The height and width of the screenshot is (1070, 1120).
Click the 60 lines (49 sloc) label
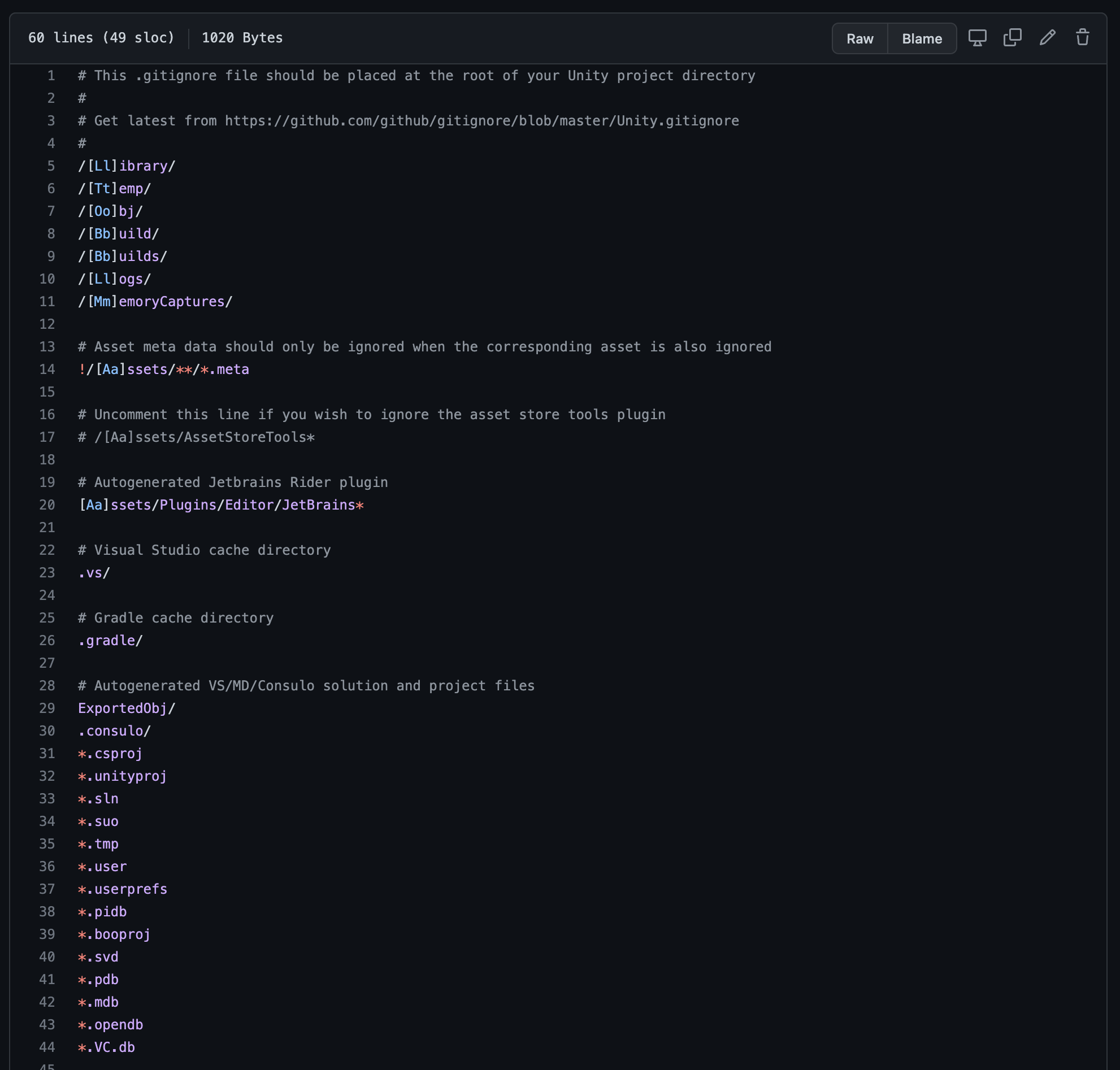tap(101, 38)
